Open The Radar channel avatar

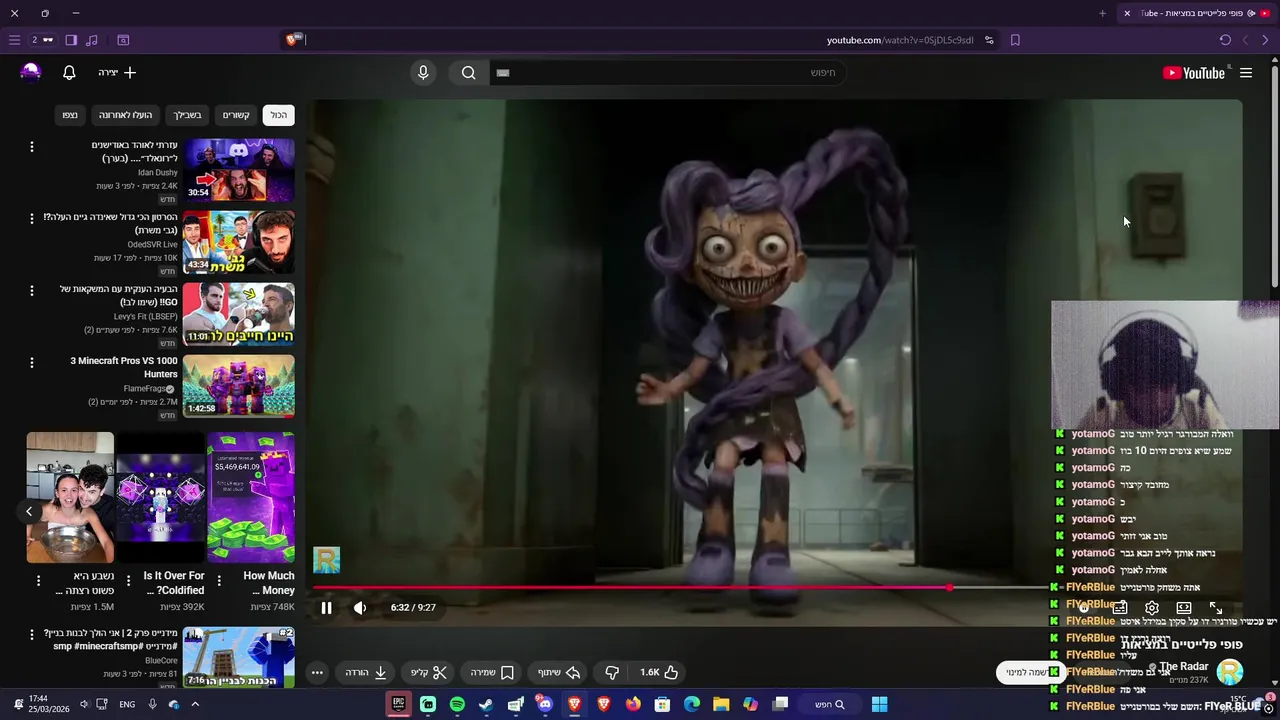pos(1229,672)
